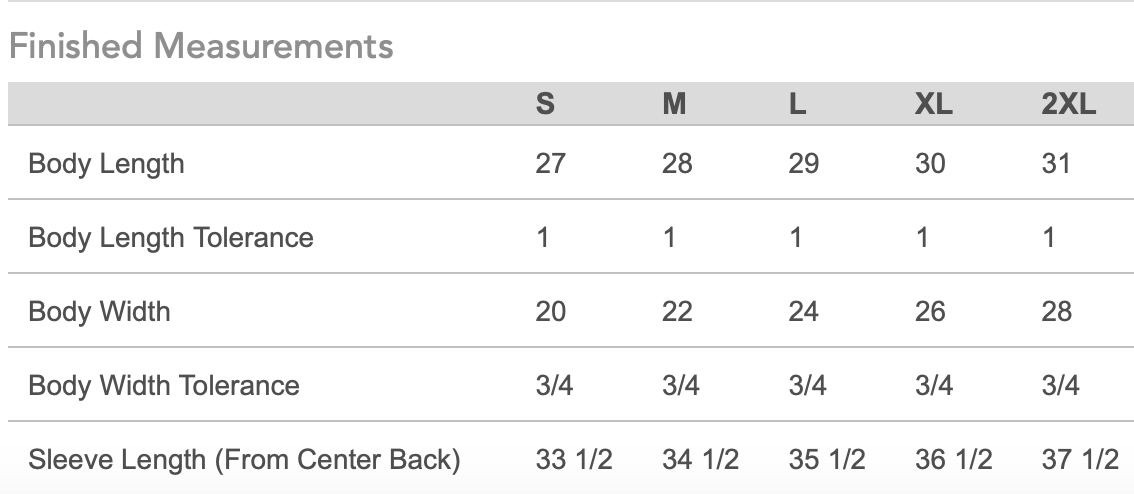Click the Finished Measurements heading
Viewport: 1134px width, 494px height.
pyautogui.click(x=201, y=46)
